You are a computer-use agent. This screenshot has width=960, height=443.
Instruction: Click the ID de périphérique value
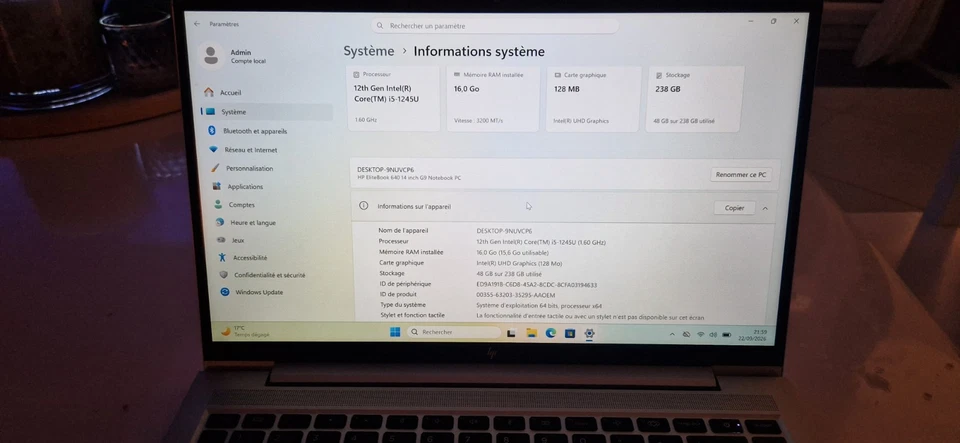(x=536, y=285)
